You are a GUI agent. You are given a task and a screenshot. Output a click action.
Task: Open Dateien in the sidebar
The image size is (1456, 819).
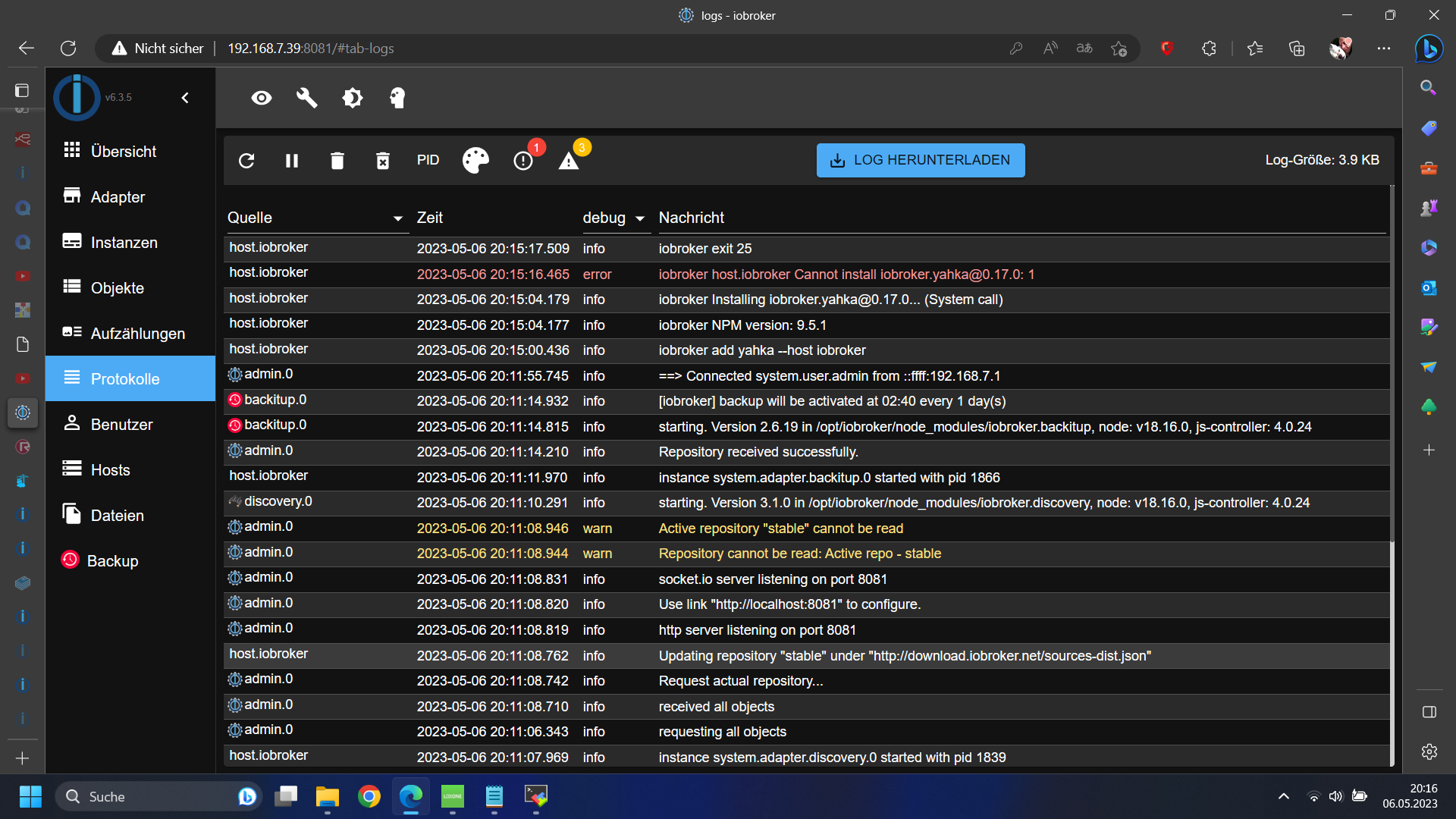(130, 515)
